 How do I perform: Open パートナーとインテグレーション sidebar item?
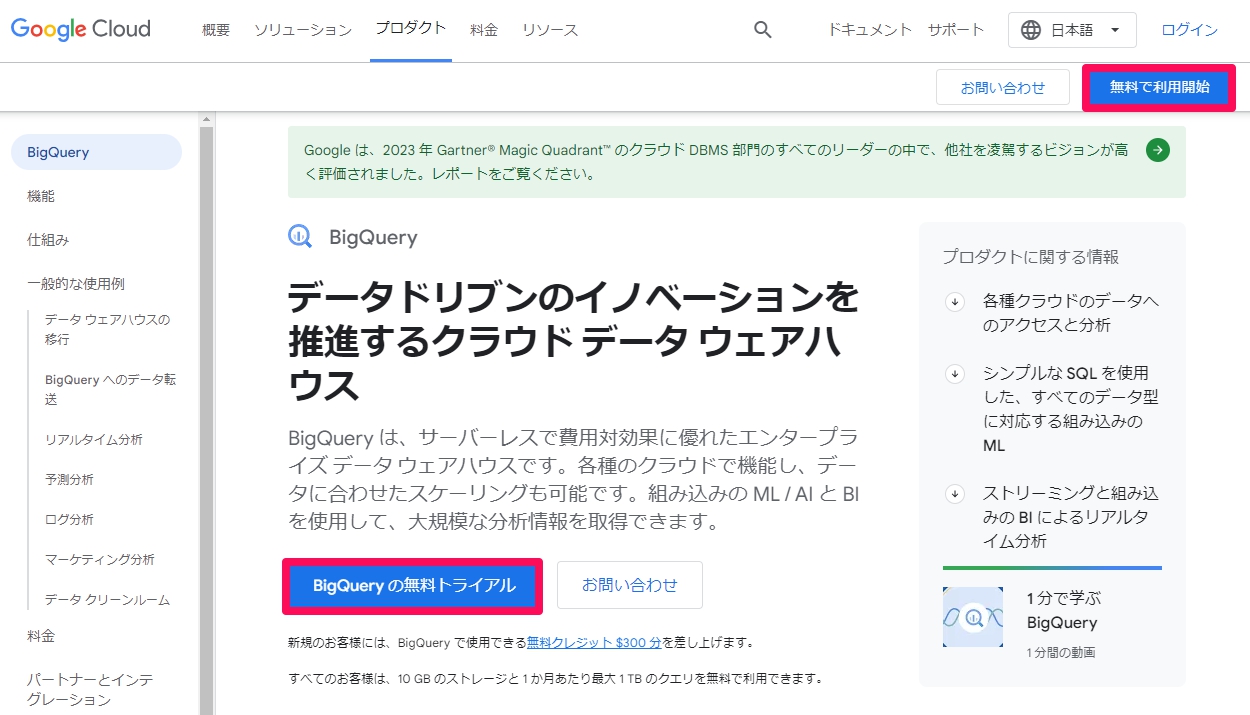coord(90,690)
